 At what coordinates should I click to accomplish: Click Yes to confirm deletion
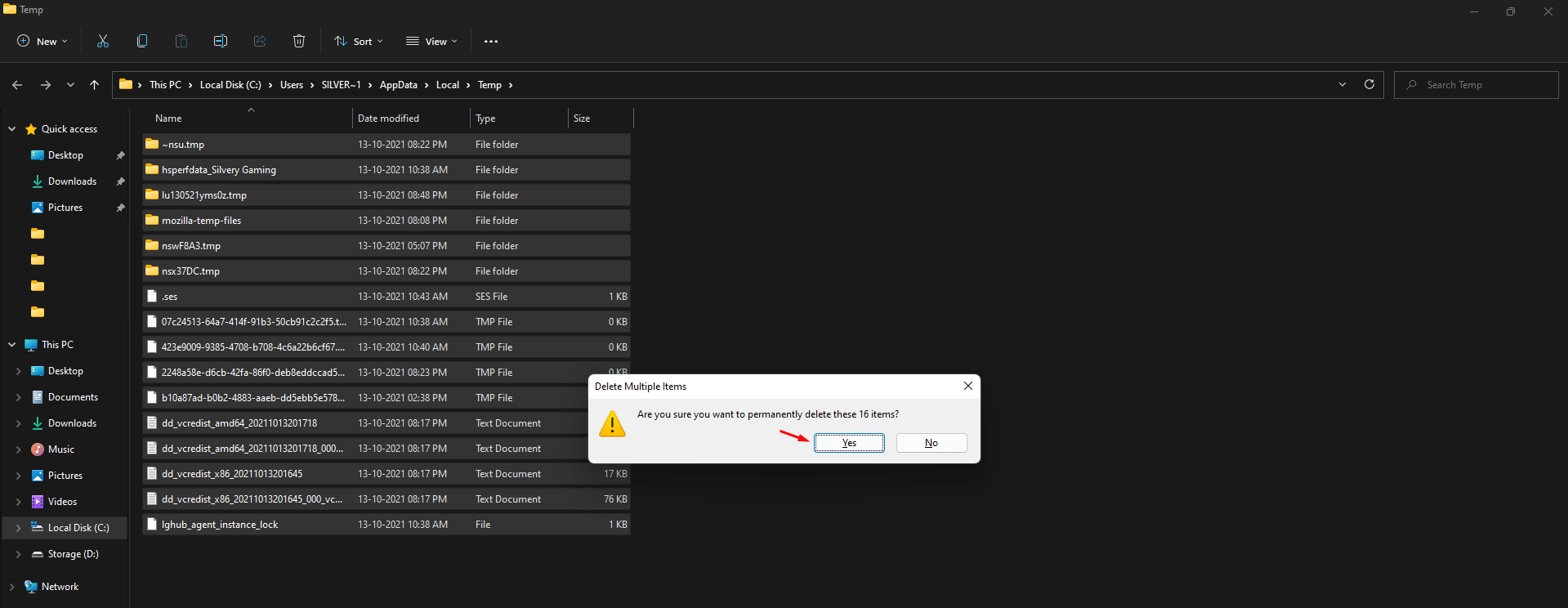[x=849, y=443]
